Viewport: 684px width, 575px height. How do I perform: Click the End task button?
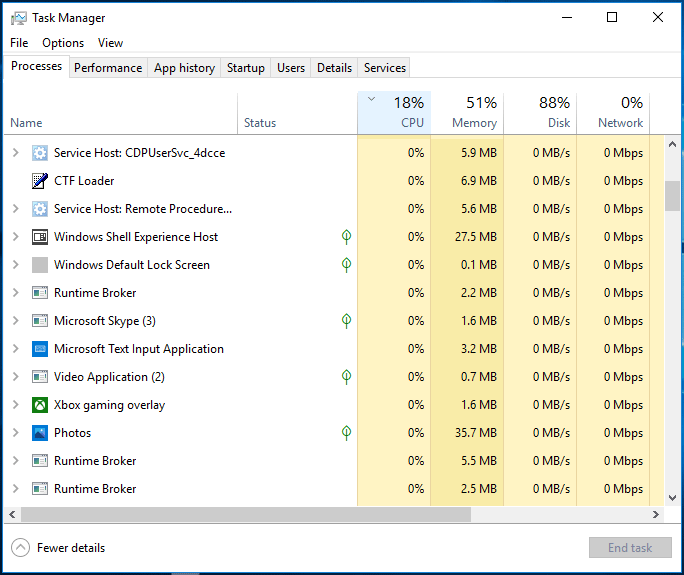point(630,548)
